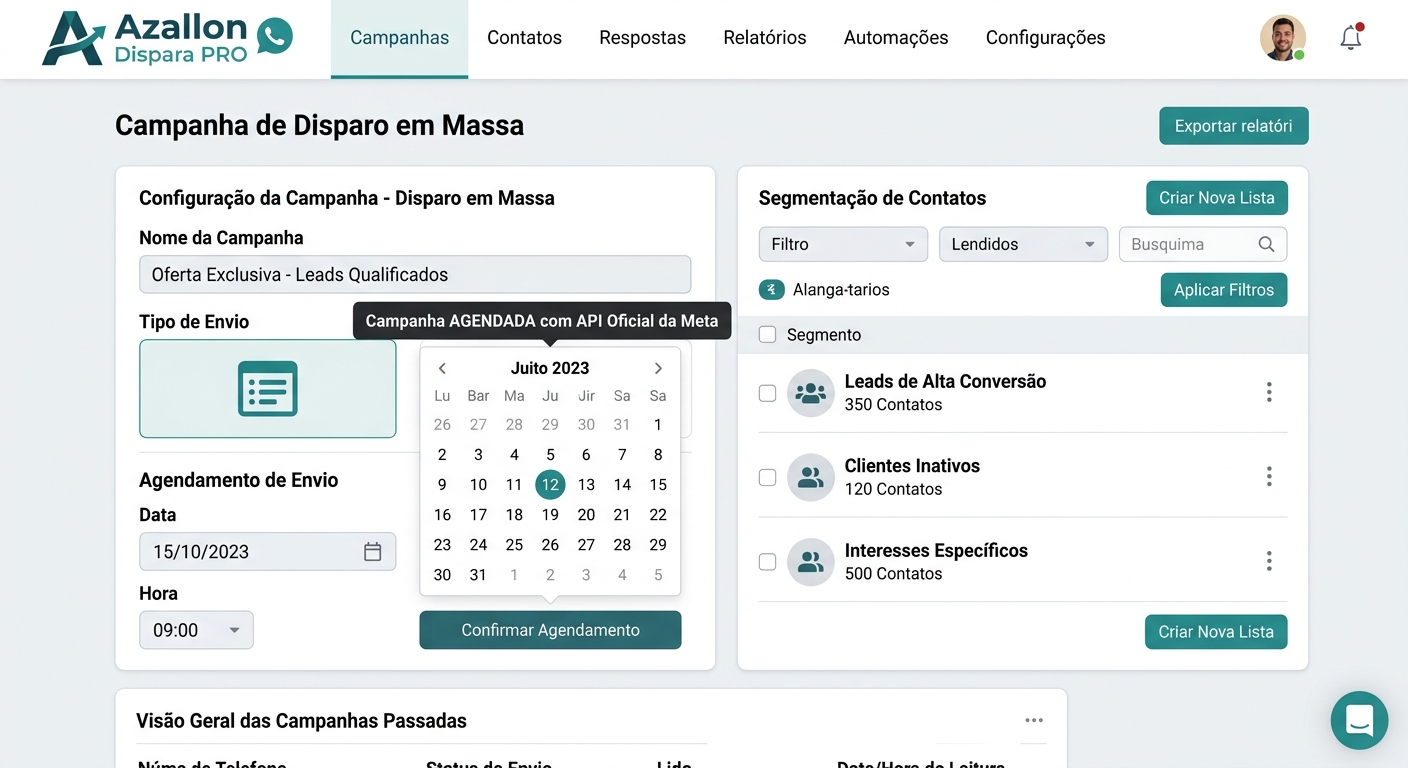Check the Clientes Inativos checkbox
The width and height of the screenshot is (1408, 768).
pos(767,477)
